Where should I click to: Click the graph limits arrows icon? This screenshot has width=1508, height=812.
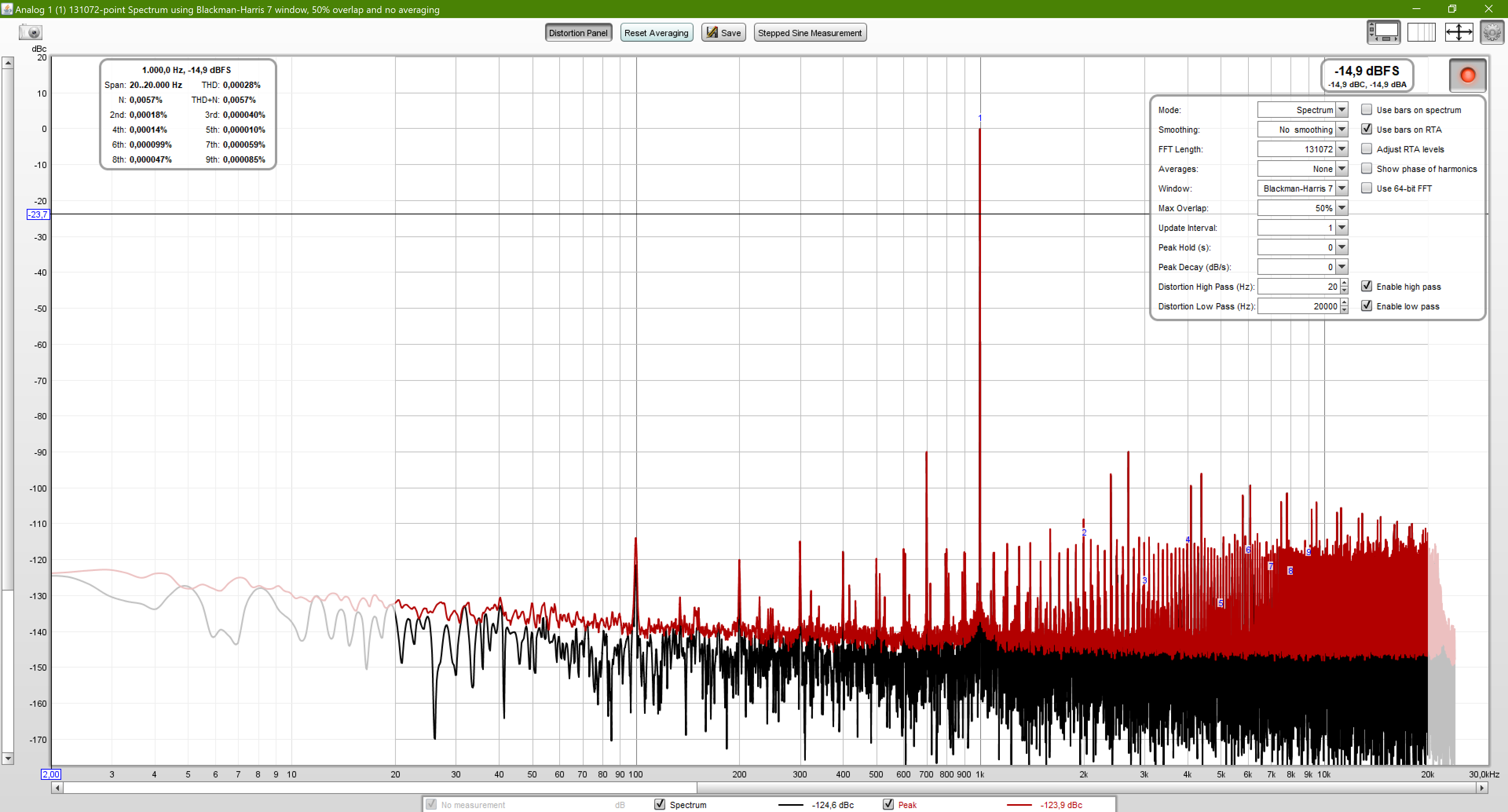click(x=1458, y=32)
